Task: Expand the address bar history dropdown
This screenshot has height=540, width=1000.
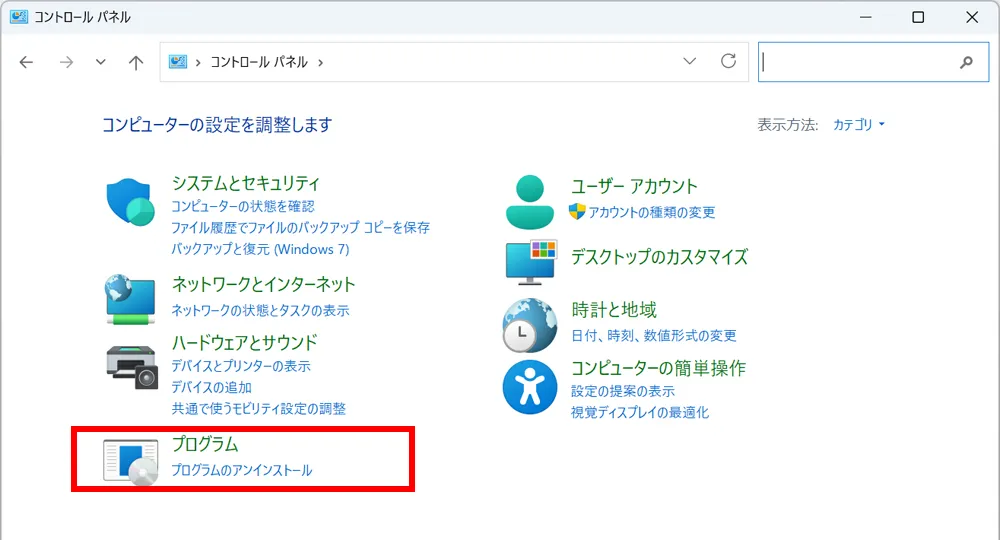Action: [x=689, y=62]
